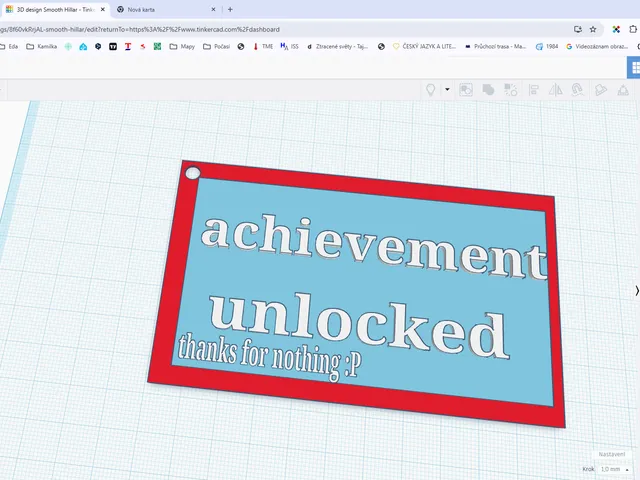Select the 'unlocked' text object
640x480 pixels.
(x=359, y=325)
